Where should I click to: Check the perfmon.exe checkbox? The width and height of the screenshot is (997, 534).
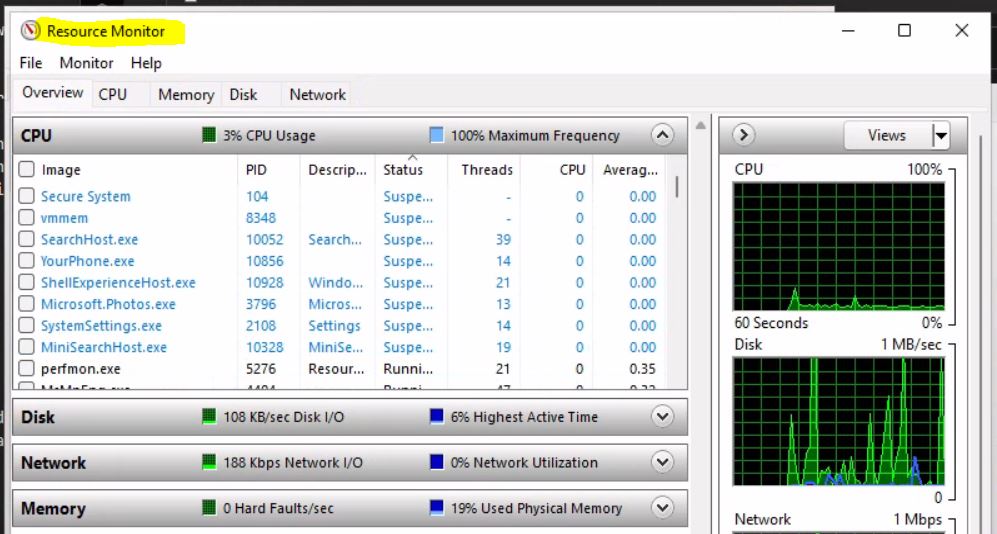(26, 369)
